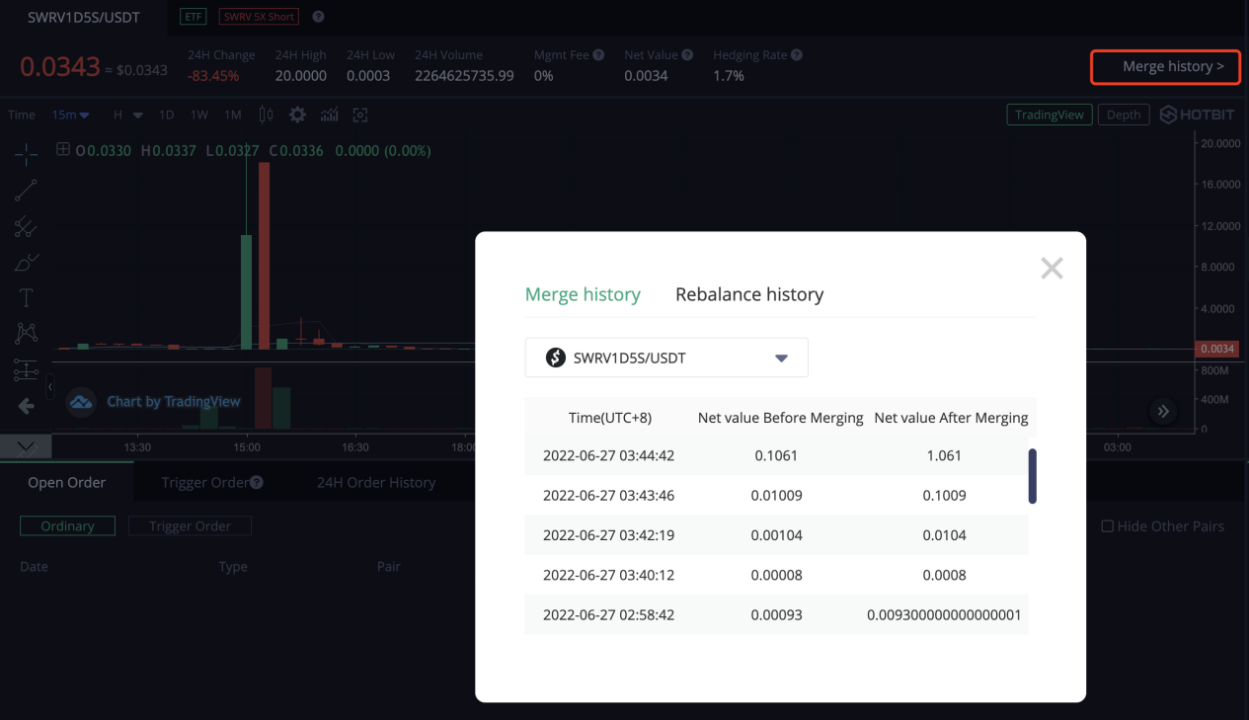This screenshot has width=1249, height=720.
Task: Close the merge history dialog
Action: coord(1051,268)
